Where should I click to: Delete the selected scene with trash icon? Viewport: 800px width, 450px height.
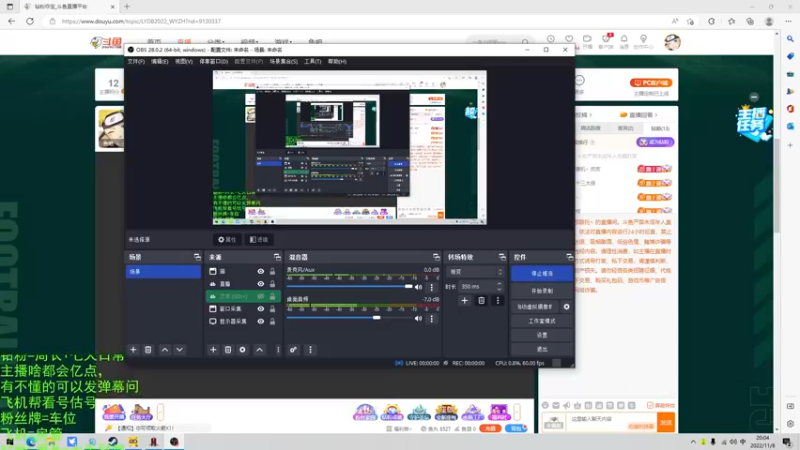(148, 349)
